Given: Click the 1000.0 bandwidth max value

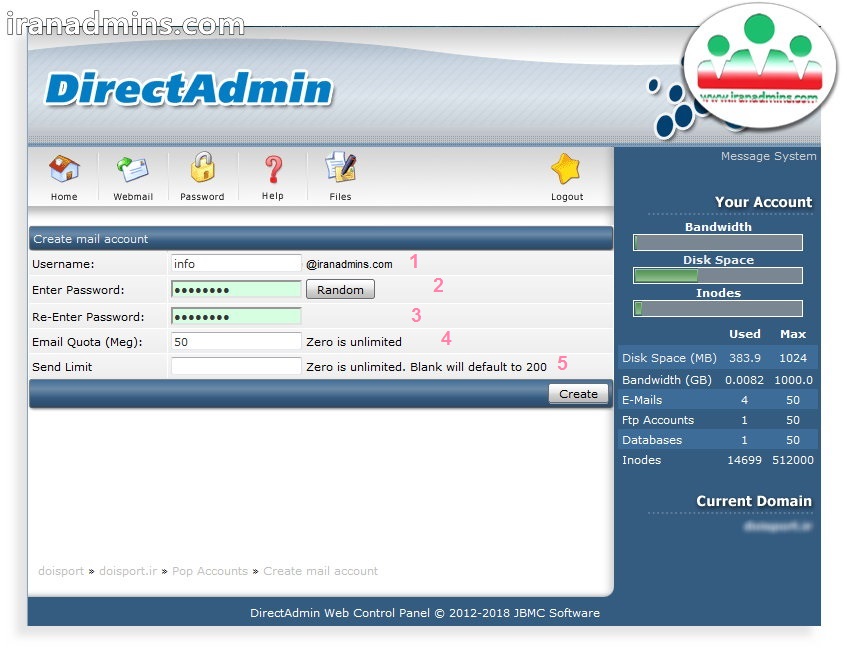Looking at the screenshot, I should 793,380.
